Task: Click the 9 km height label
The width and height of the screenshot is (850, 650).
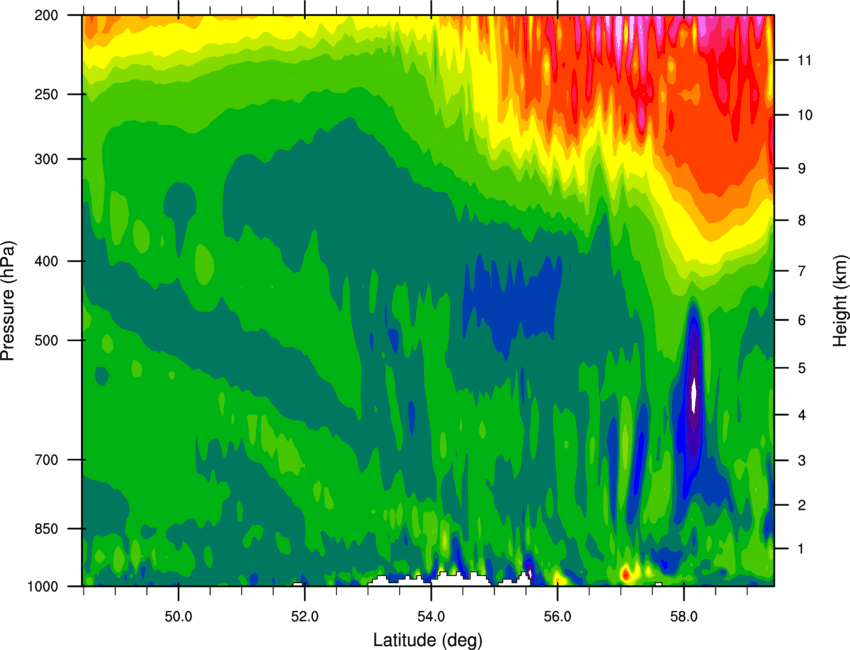Action: pyautogui.click(x=801, y=169)
